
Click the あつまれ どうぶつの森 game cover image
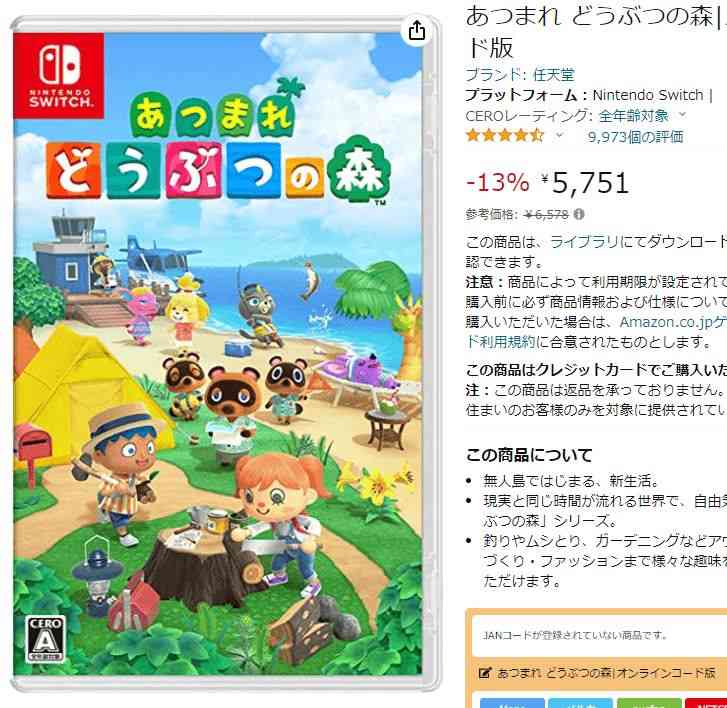[217, 354]
